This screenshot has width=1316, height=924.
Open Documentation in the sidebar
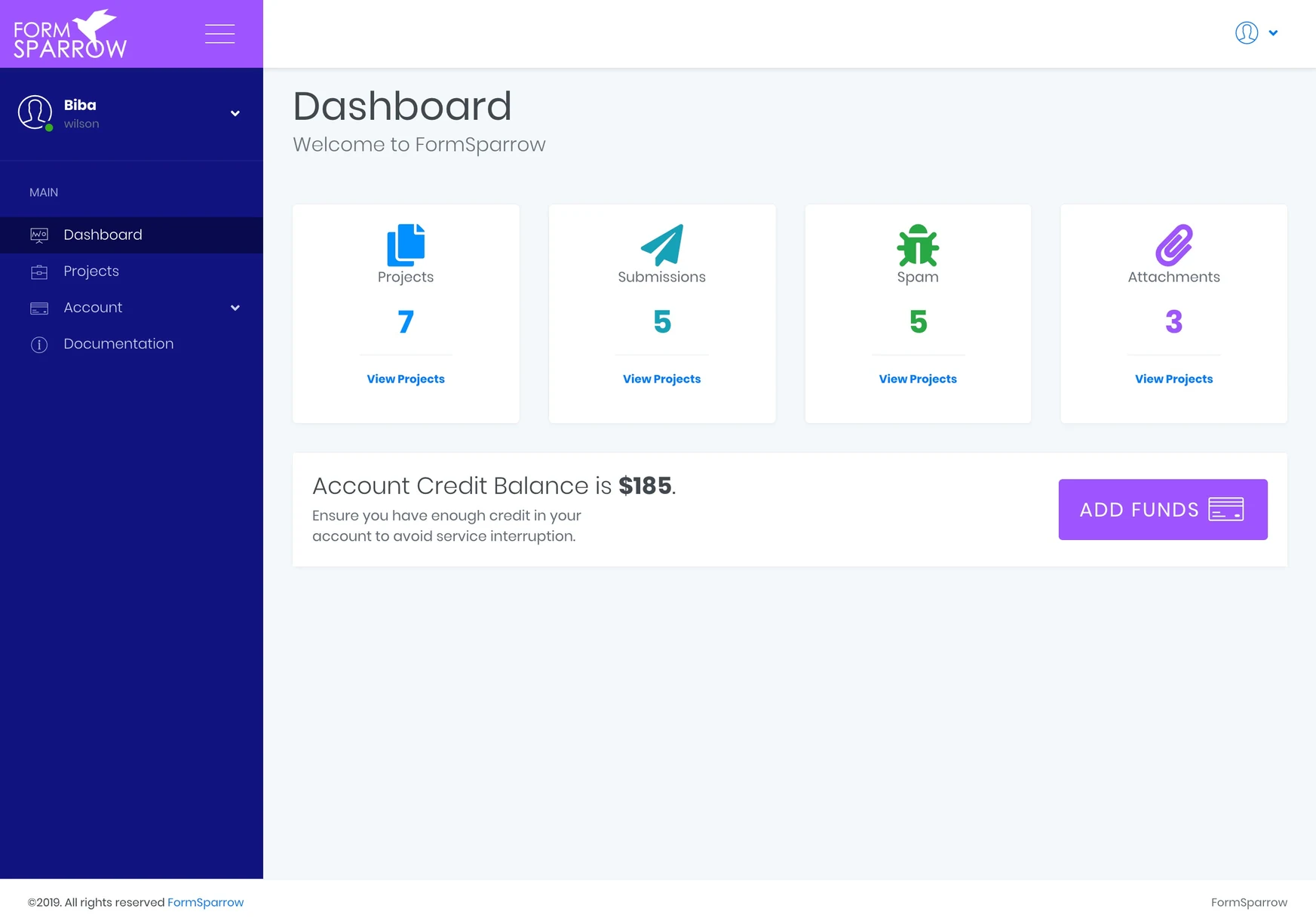click(131, 344)
